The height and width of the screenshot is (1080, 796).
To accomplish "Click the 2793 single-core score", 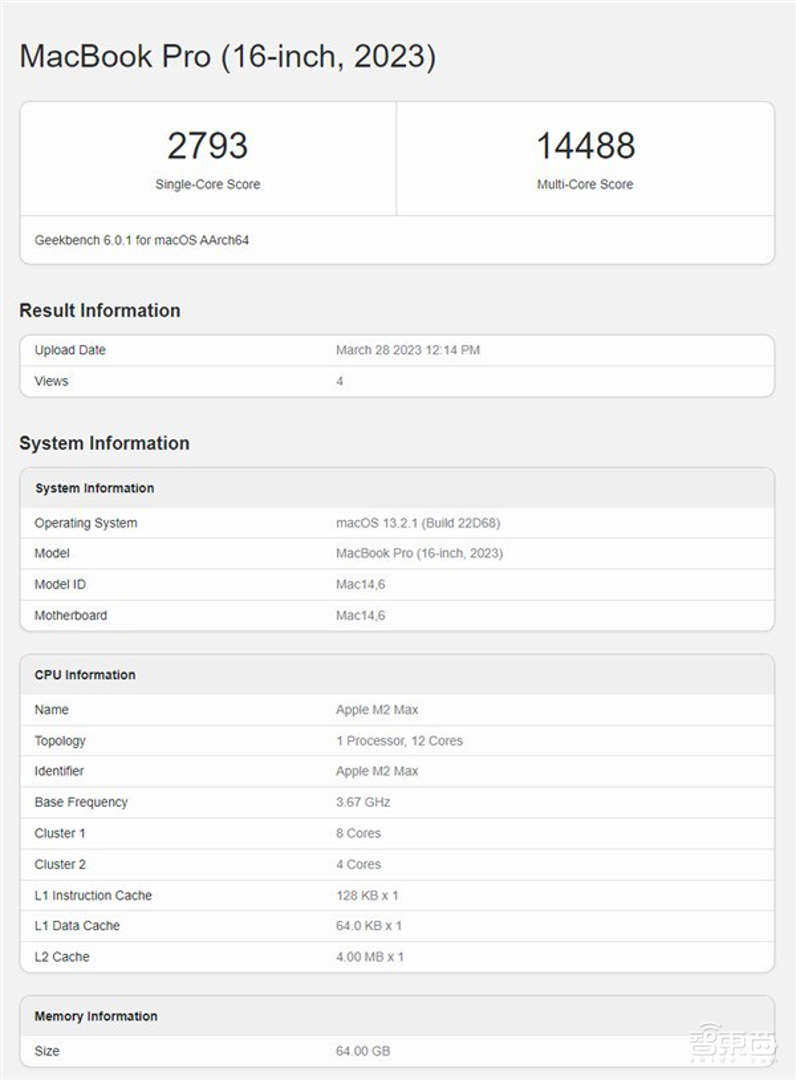I will click(x=207, y=146).
